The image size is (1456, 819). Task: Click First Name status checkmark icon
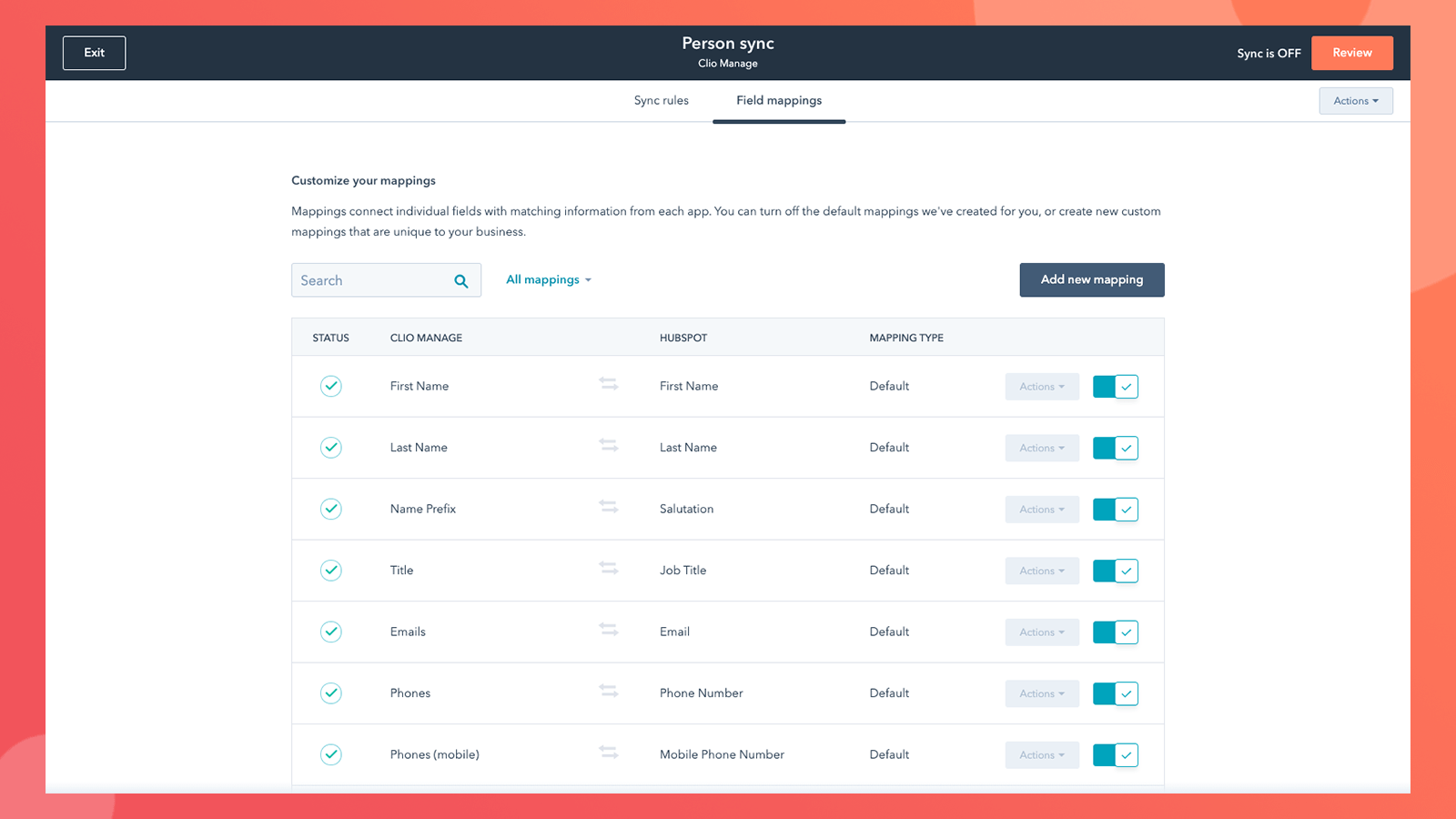tap(331, 386)
